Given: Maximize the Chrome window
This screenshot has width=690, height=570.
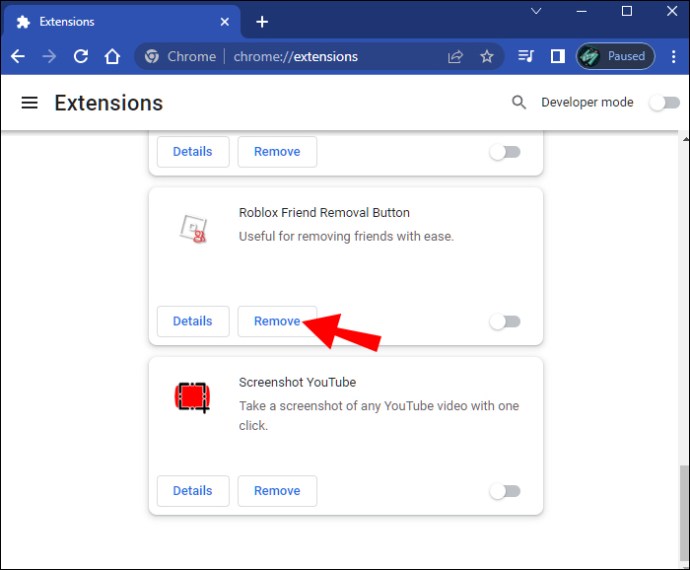Looking at the screenshot, I should tap(627, 11).
